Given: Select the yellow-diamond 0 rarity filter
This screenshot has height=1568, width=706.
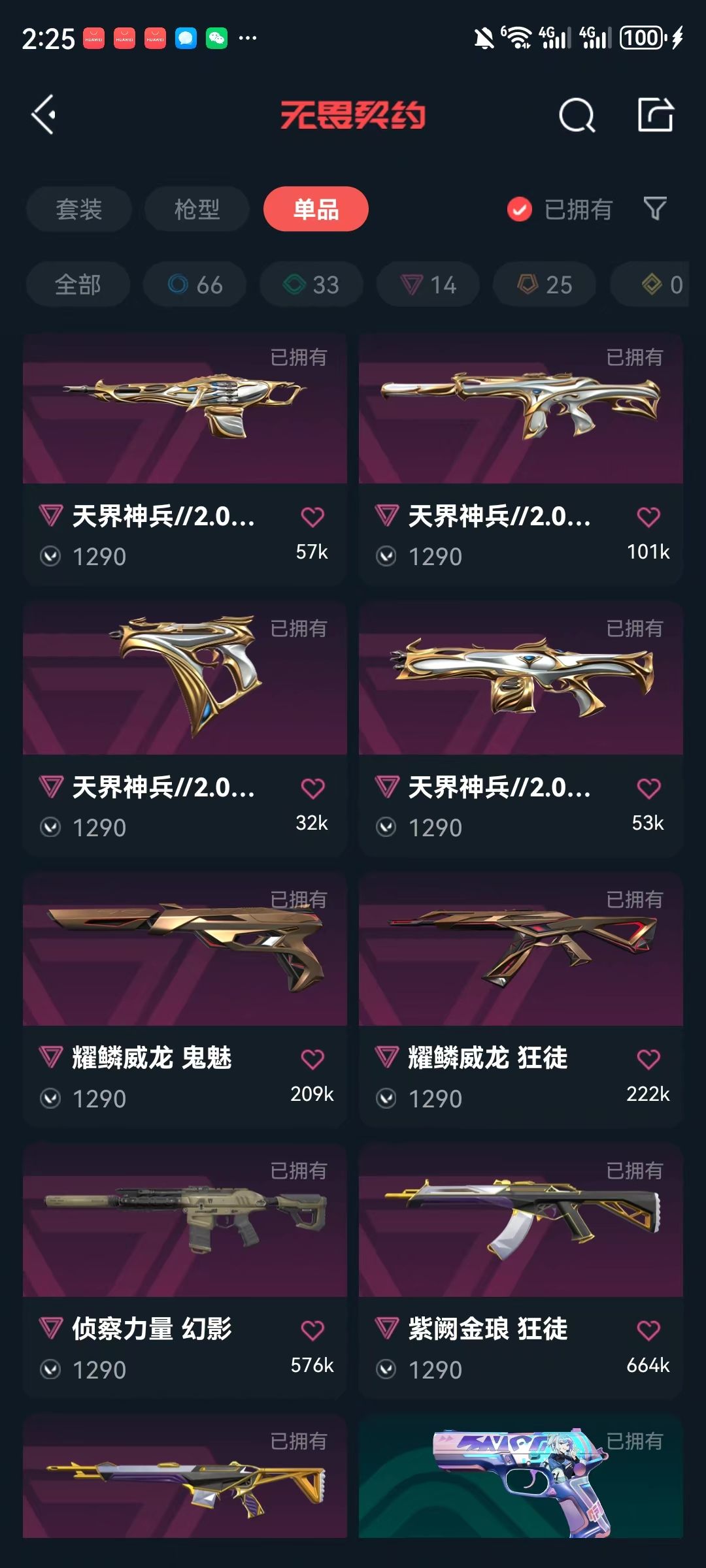Looking at the screenshot, I should pyautogui.click(x=650, y=285).
